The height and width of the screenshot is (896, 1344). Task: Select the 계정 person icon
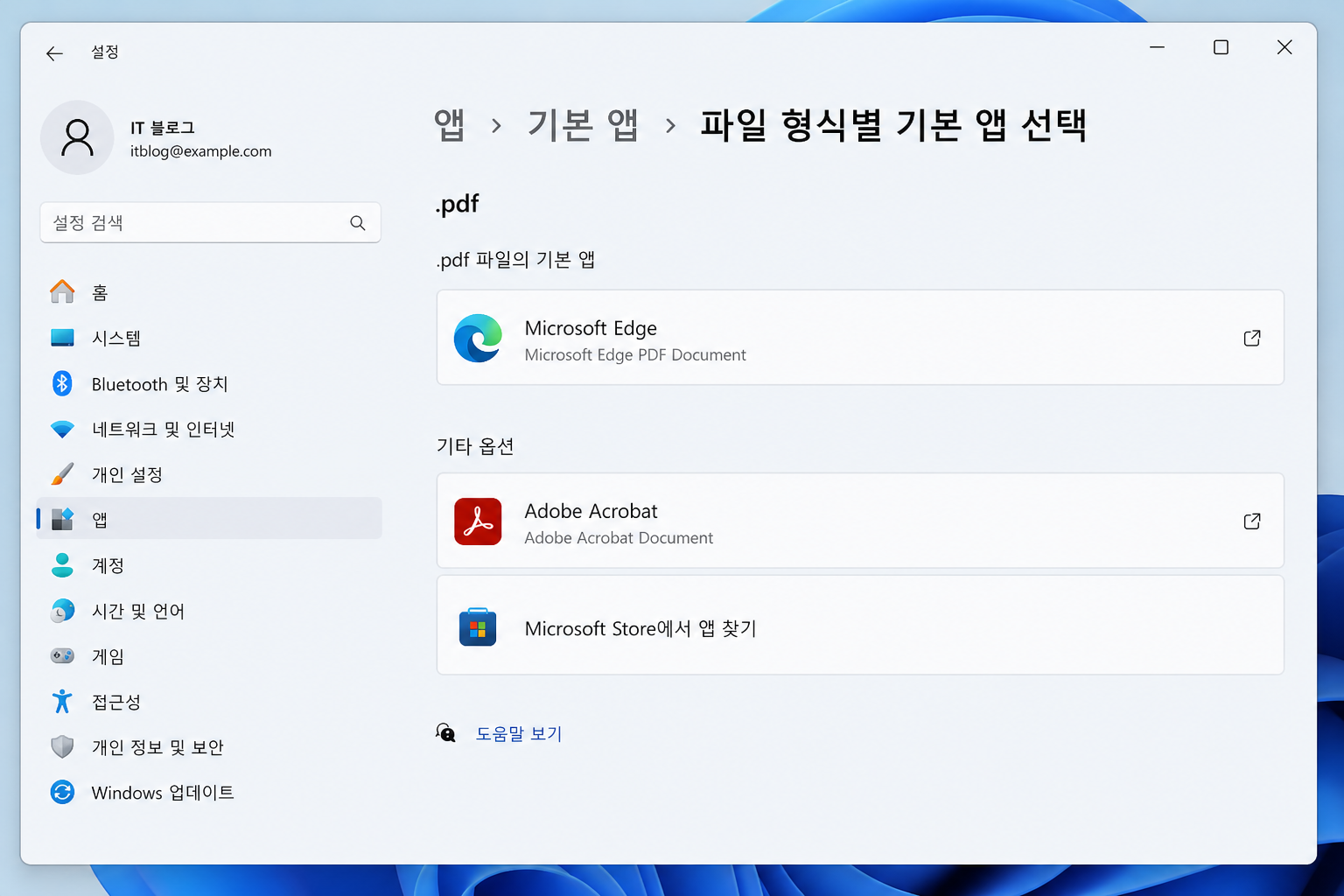[x=62, y=565]
